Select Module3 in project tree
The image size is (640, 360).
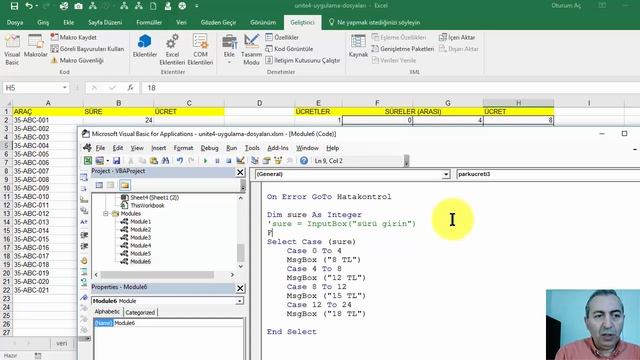140,238
